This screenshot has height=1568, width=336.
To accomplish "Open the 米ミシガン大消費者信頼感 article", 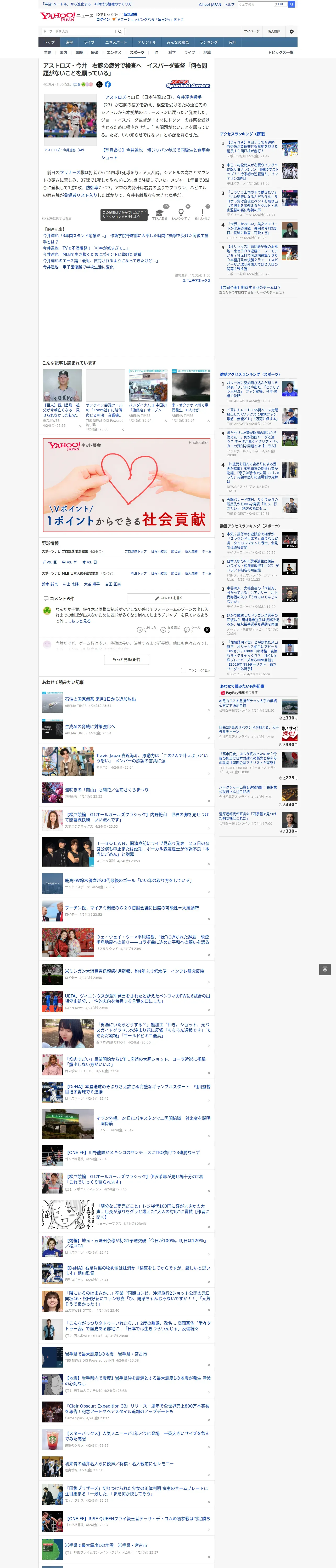I will tap(135, 971).
